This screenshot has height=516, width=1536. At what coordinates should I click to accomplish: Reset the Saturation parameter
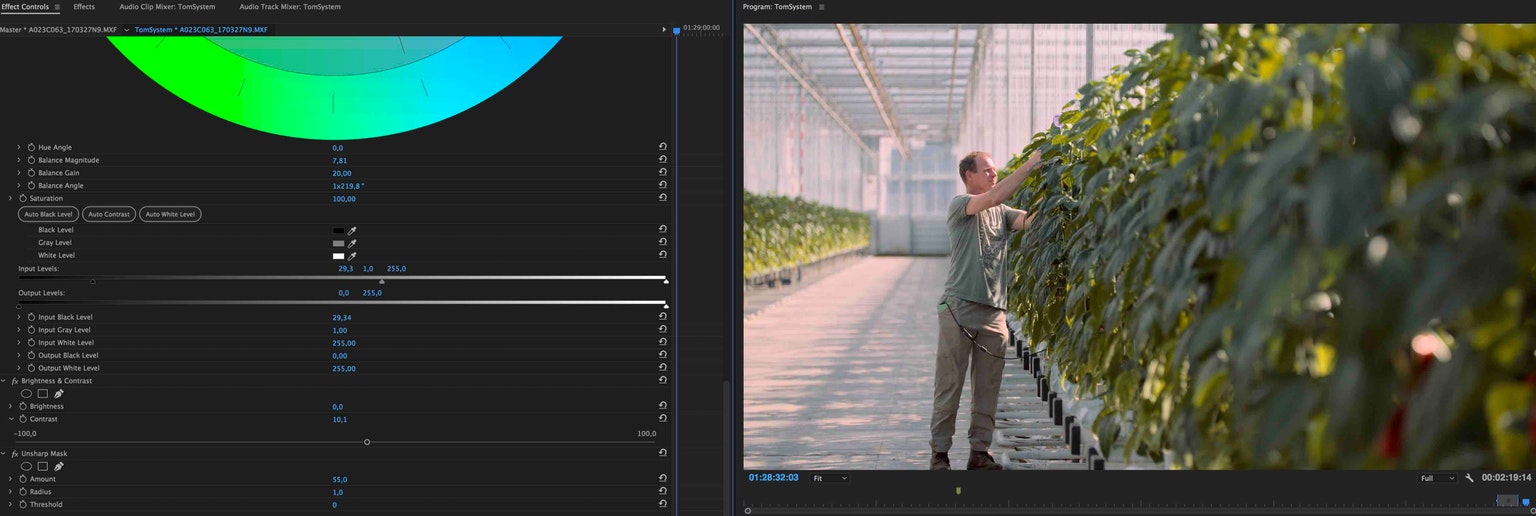click(x=663, y=198)
